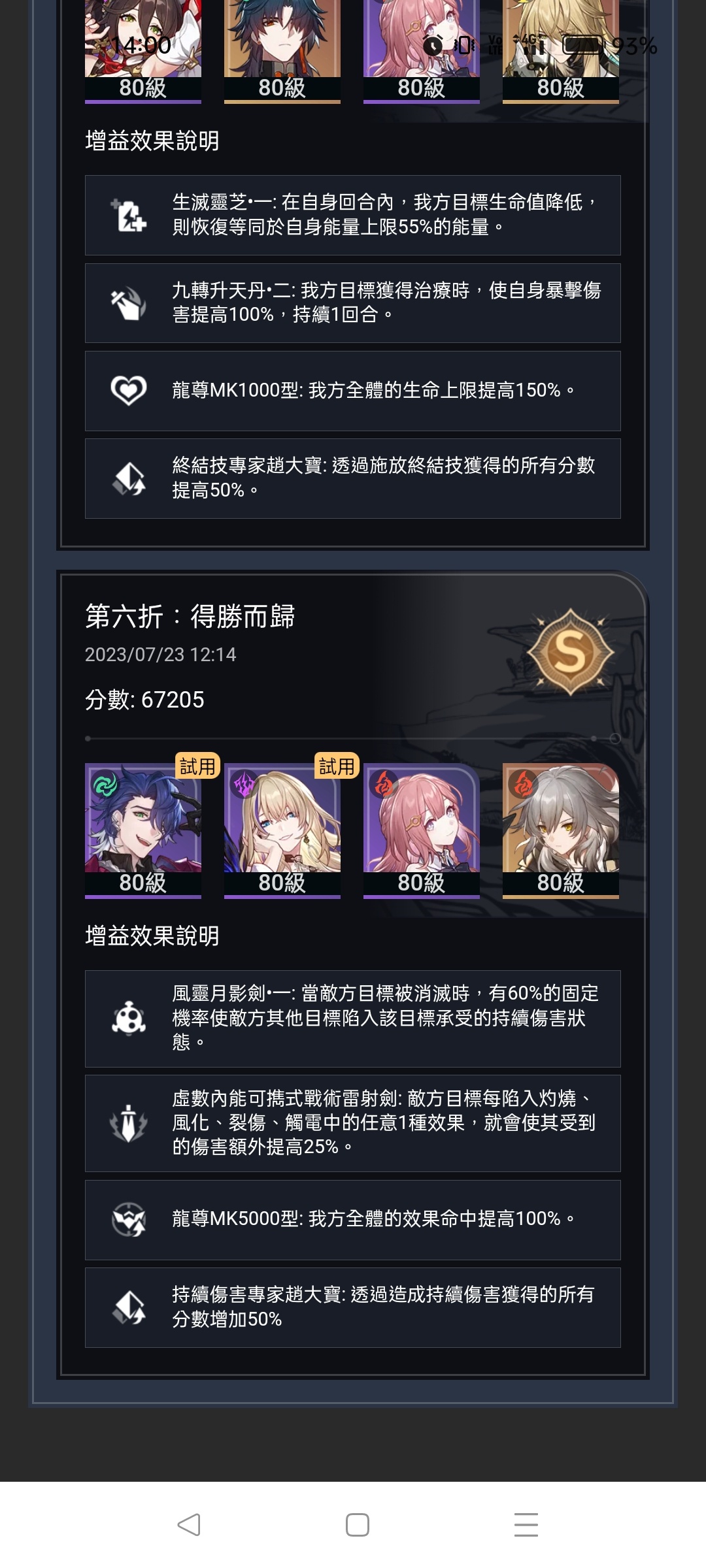
Task: Open the Android recent apps menu button
Action: click(x=526, y=1525)
